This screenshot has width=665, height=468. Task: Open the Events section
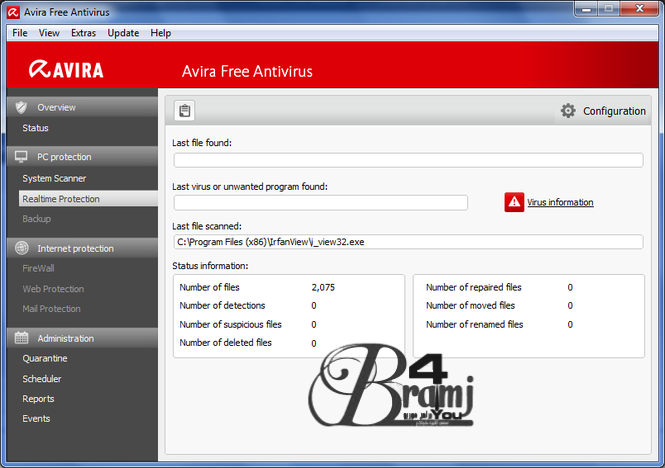pos(36,419)
